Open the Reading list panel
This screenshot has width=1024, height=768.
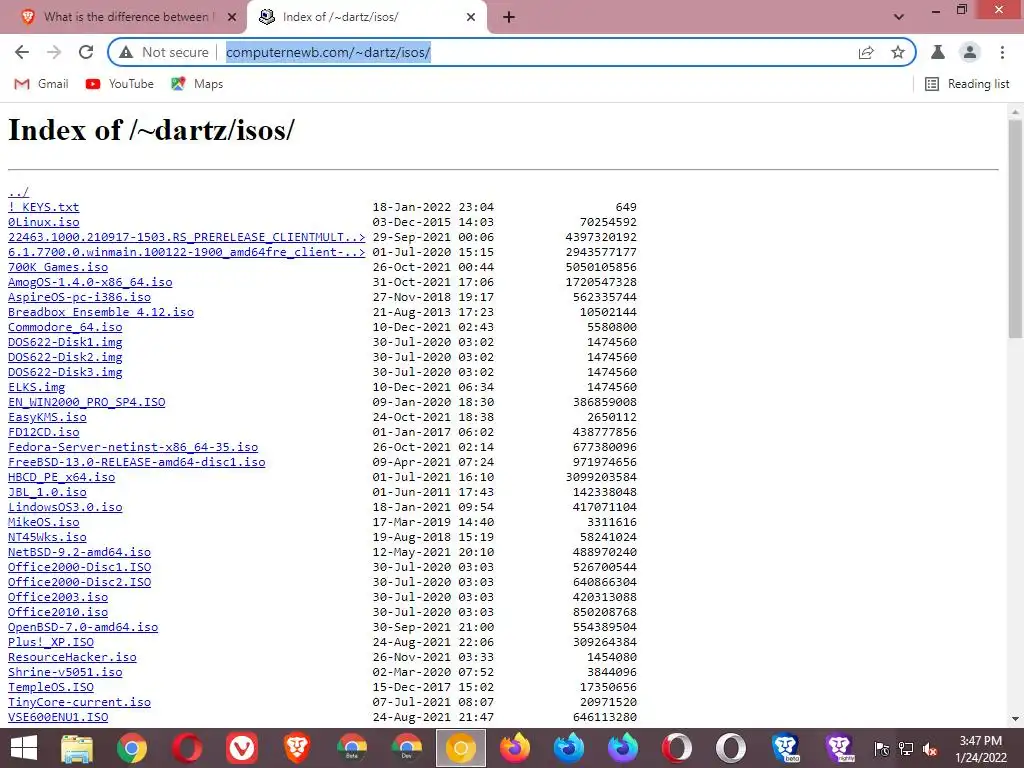coord(968,84)
